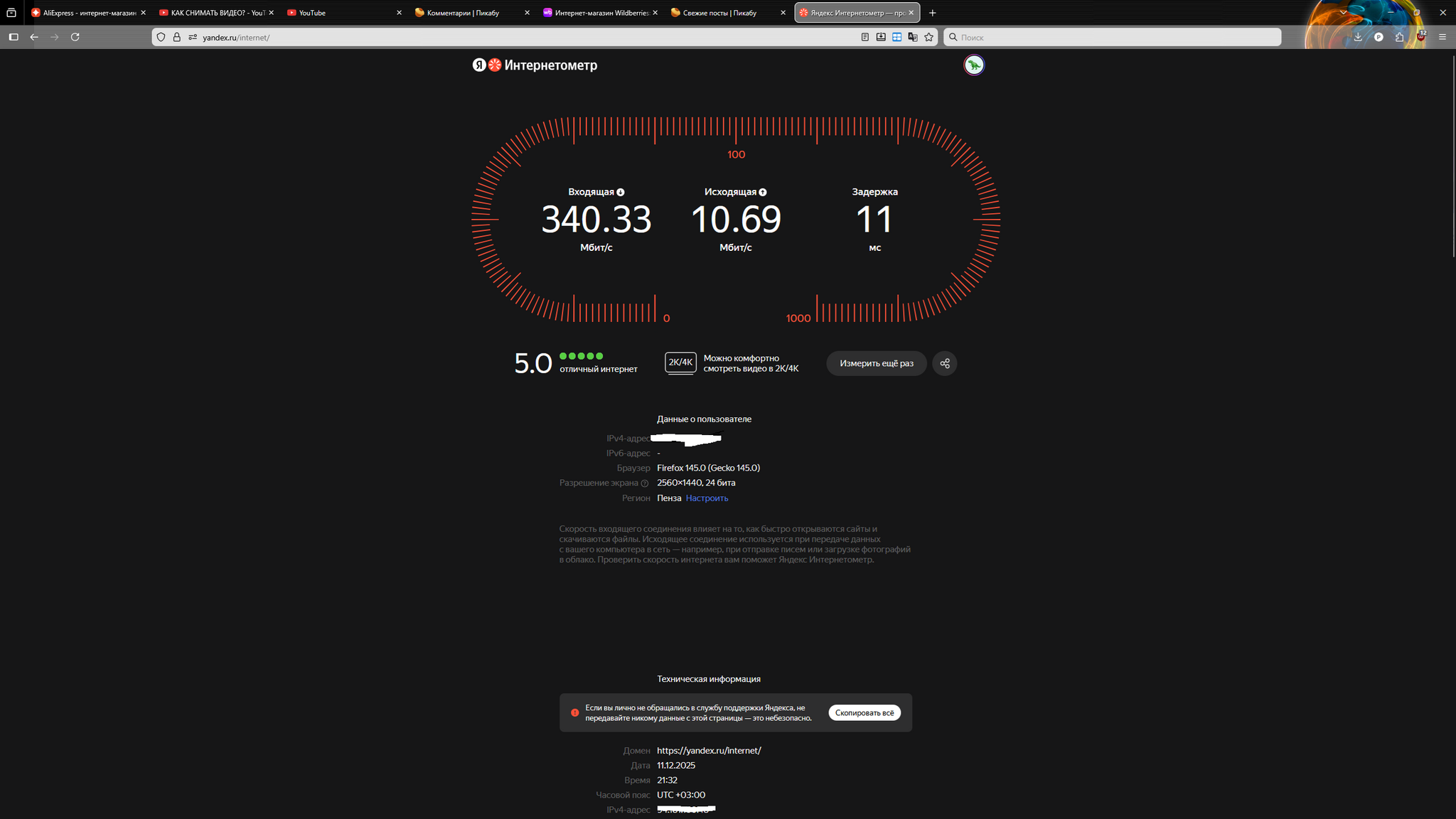Click the download speed info icon
Image resolution: width=1456 pixels, height=819 pixels.
coord(621,192)
